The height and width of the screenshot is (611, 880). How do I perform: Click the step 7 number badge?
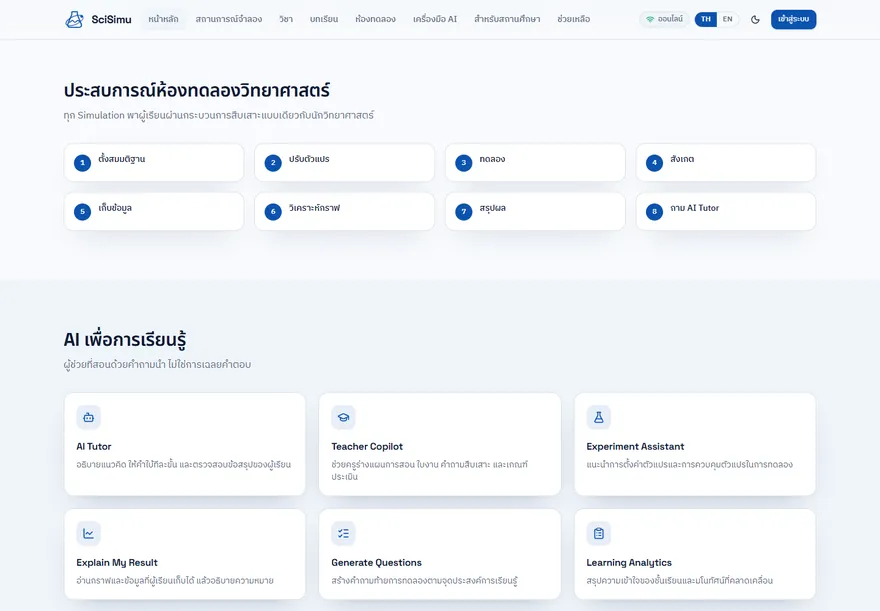coord(464,212)
